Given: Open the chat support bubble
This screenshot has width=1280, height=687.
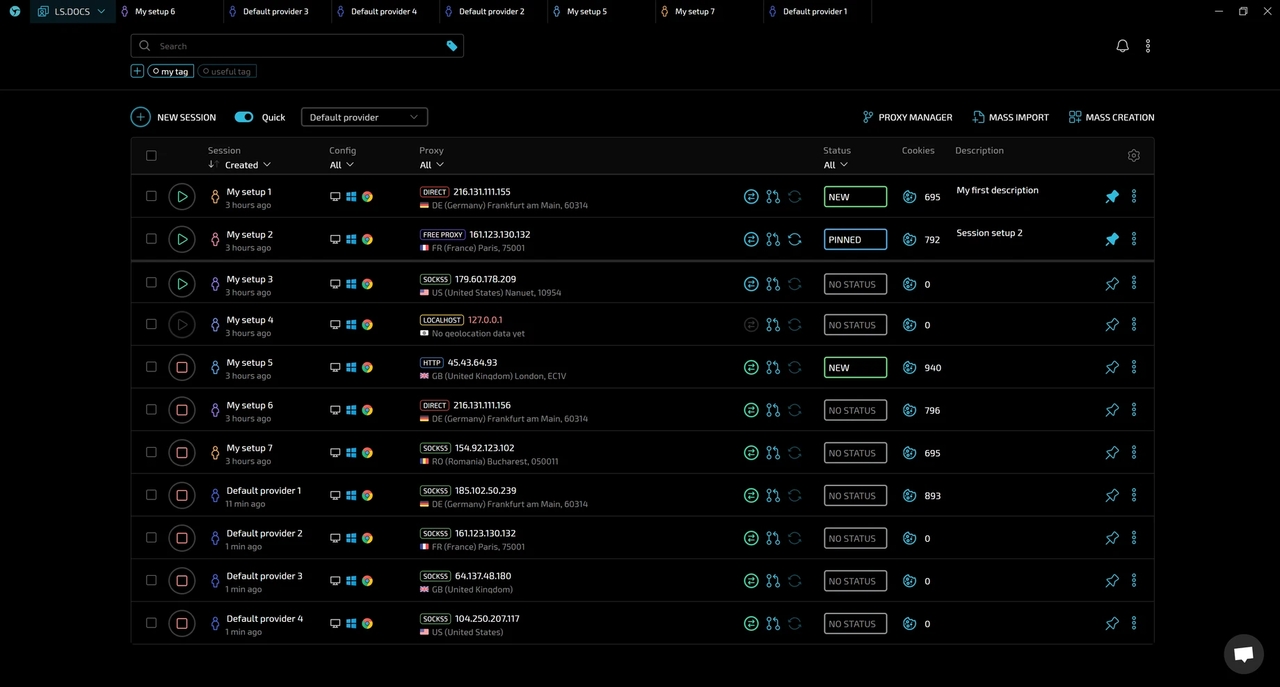Looking at the screenshot, I should [x=1243, y=654].
